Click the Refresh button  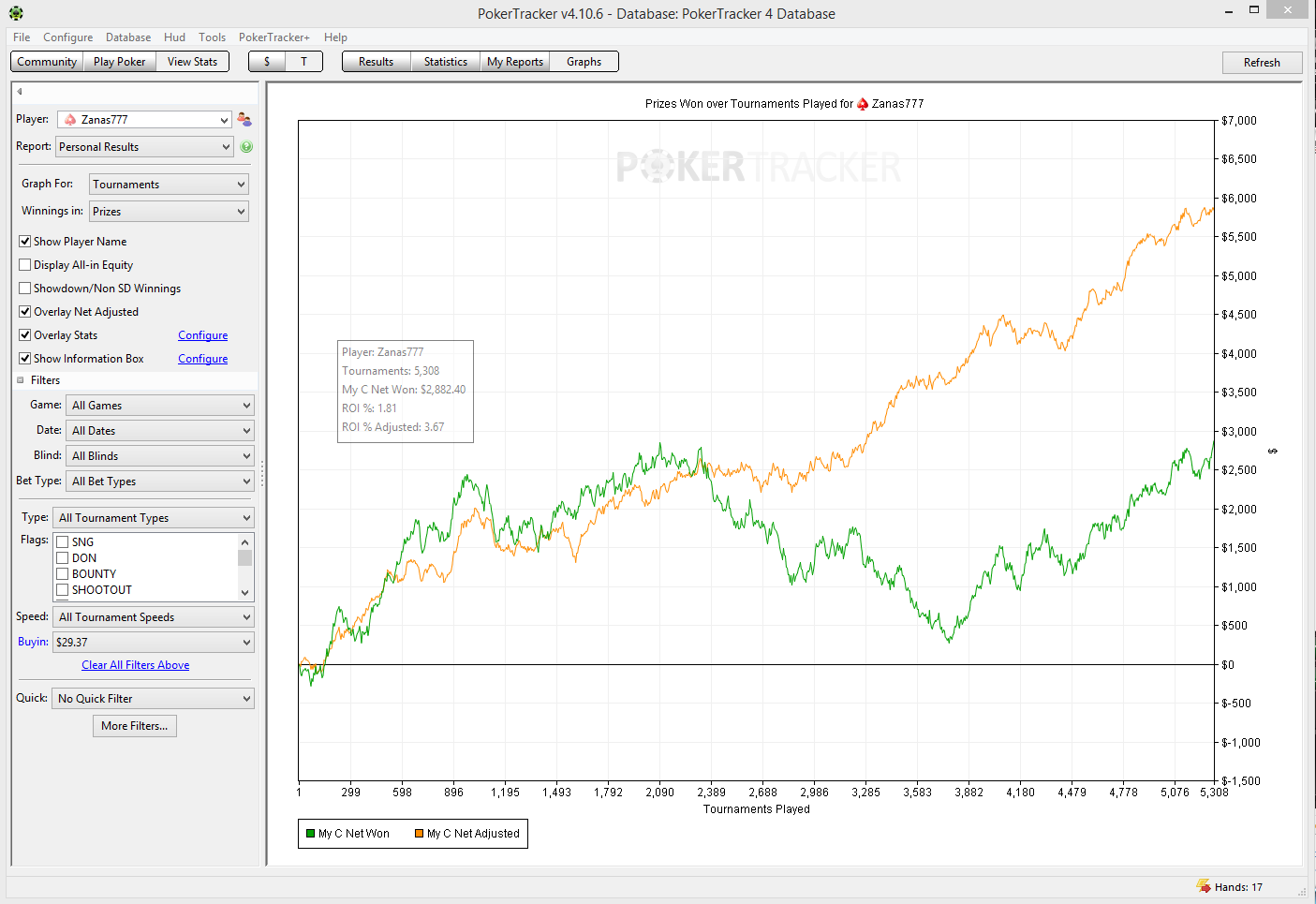tap(1262, 63)
